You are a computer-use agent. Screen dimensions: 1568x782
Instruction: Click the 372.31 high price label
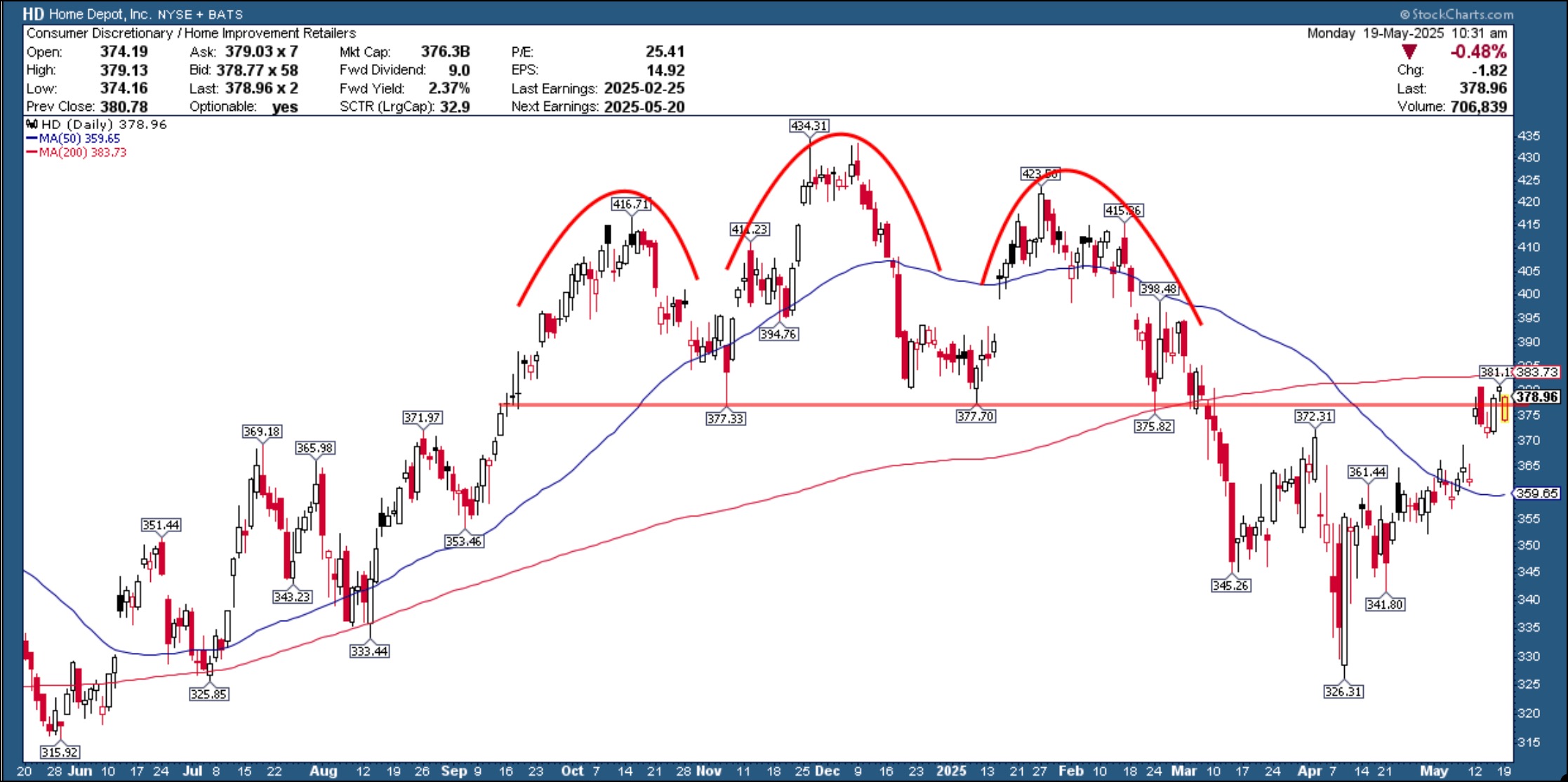click(x=1314, y=416)
